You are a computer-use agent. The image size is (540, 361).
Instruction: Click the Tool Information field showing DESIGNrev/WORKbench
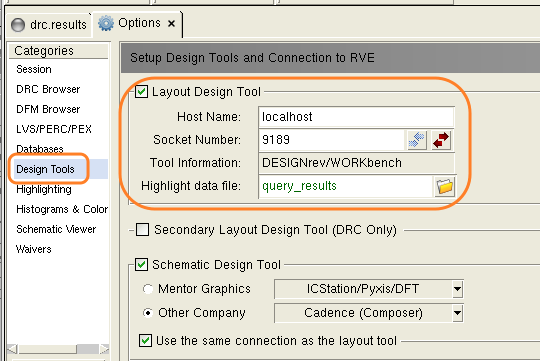356,163
